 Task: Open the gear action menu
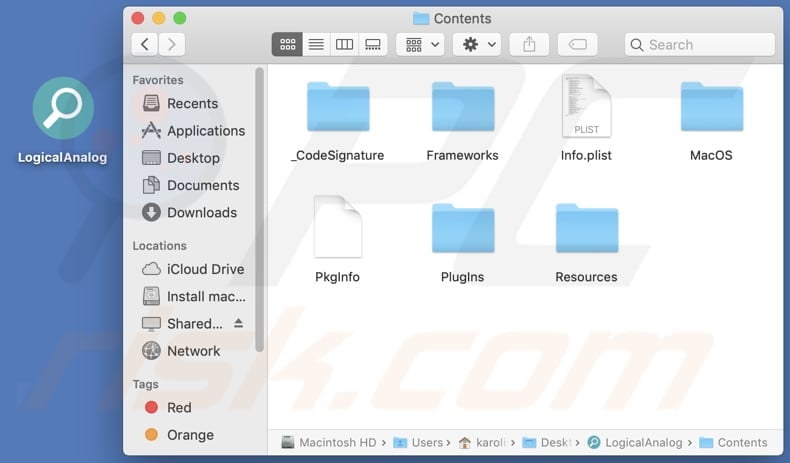pyautogui.click(x=477, y=45)
